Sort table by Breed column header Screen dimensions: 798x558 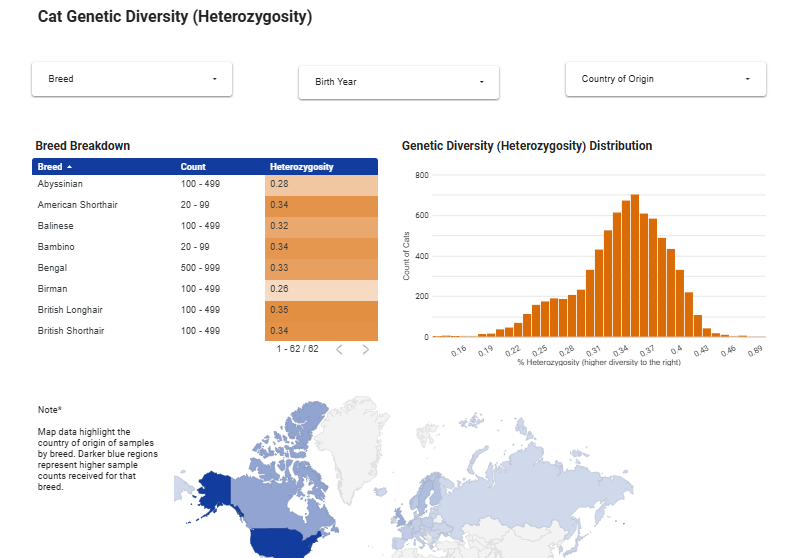(50, 167)
